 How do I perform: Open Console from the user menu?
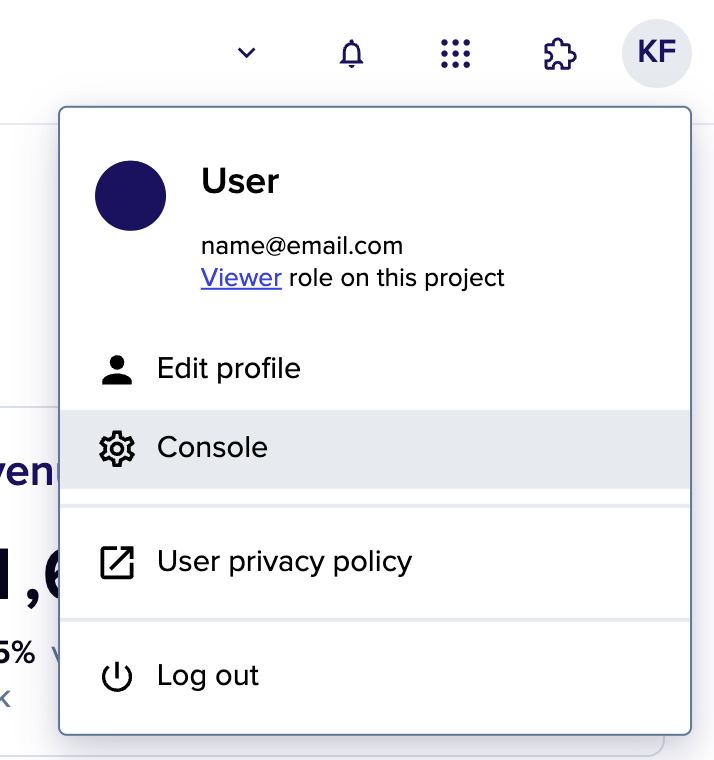pyautogui.click(x=375, y=449)
